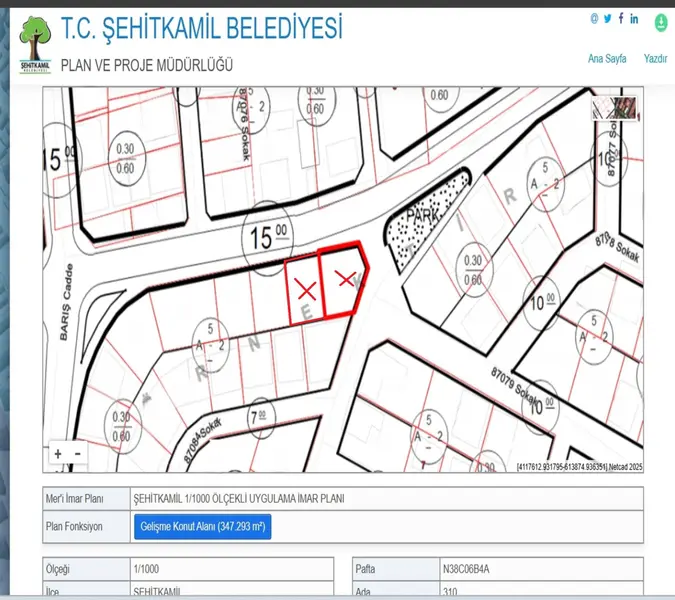Viewport: 675px width, 600px height.
Task: Click the T.C. Şehitkamil Belediyesi title
Action: [201, 28]
